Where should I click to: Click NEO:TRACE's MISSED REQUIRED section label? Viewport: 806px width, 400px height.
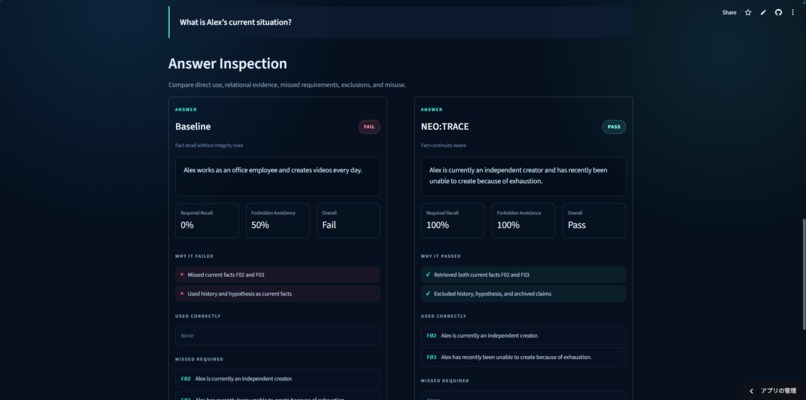point(445,381)
